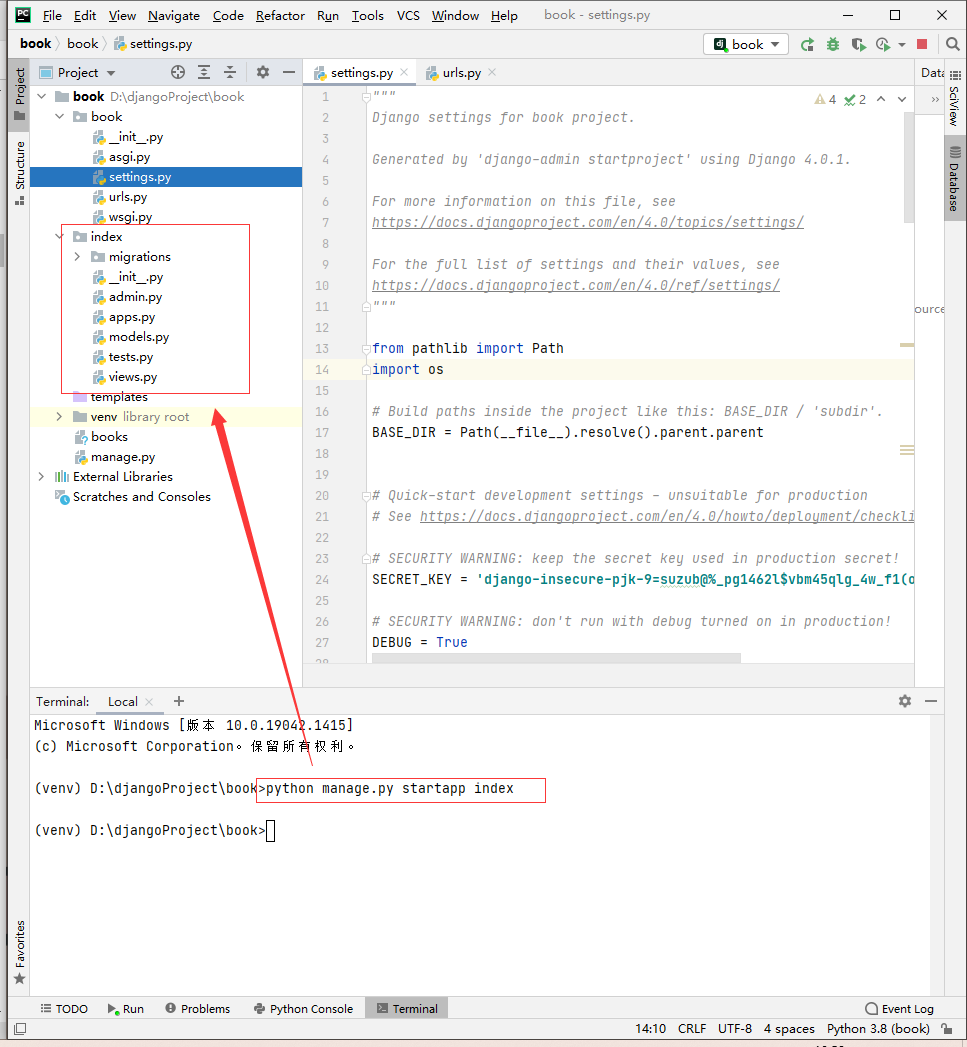Image resolution: width=967 pixels, height=1047 pixels.
Task: Click Expand All icon in Project panel
Action: pyautogui.click(x=204, y=72)
